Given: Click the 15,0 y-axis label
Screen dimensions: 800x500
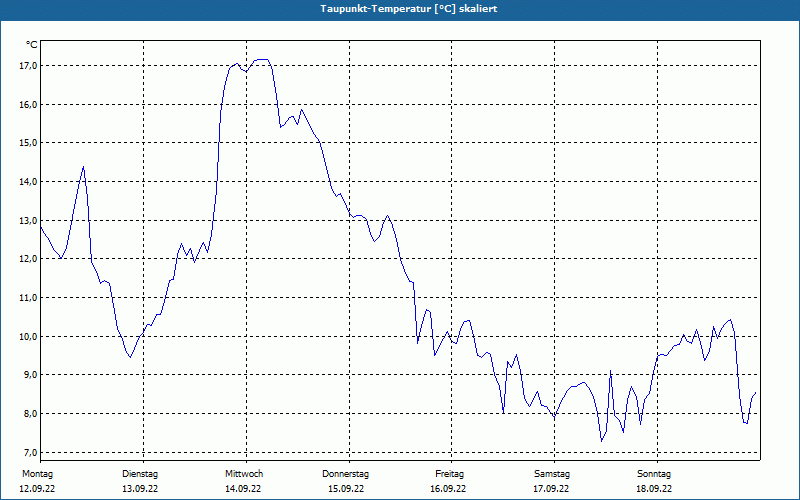Looking at the screenshot, I should [x=29, y=142].
